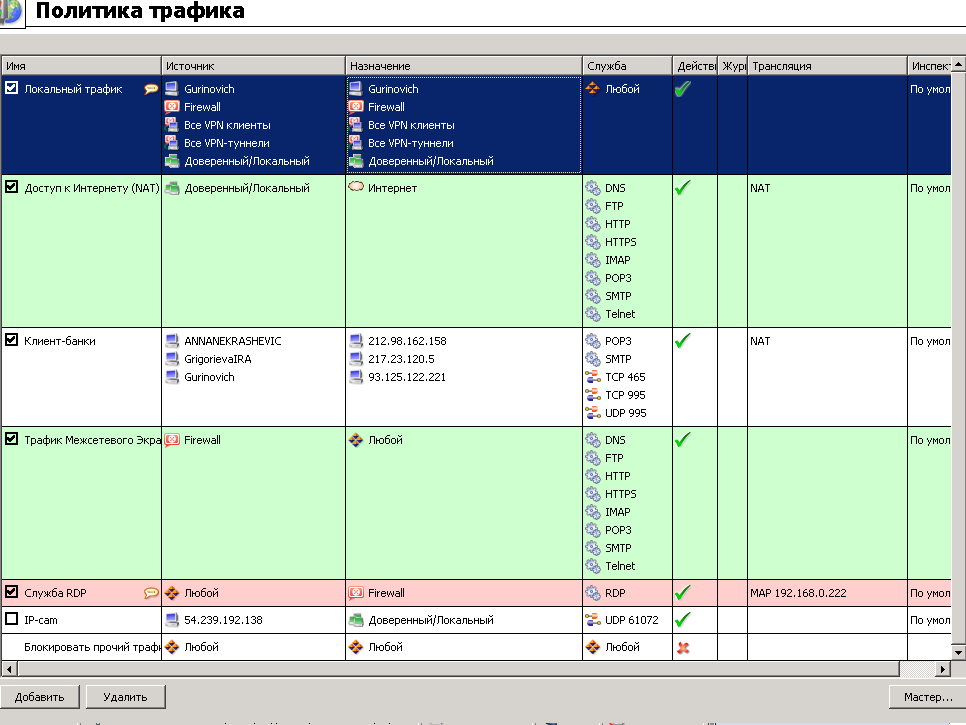Click the Доверенный/Локальный icon in IP-cam destination

tap(356, 620)
